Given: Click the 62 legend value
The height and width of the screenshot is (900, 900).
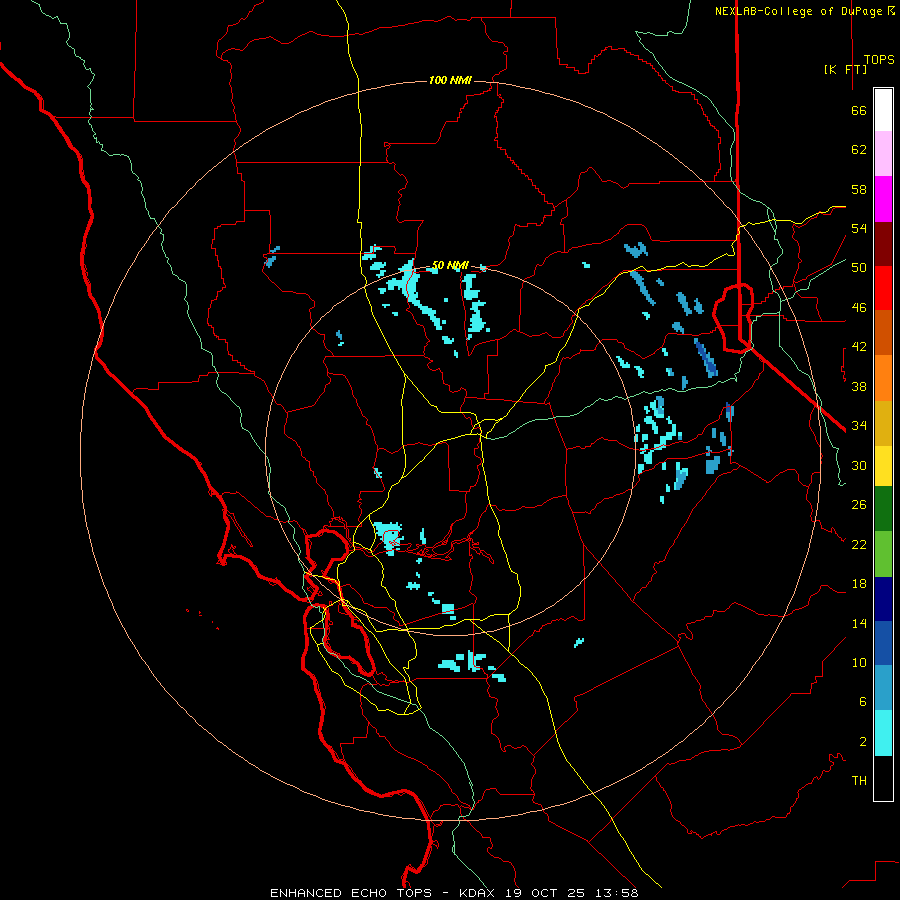Looking at the screenshot, I should click(859, 150).
